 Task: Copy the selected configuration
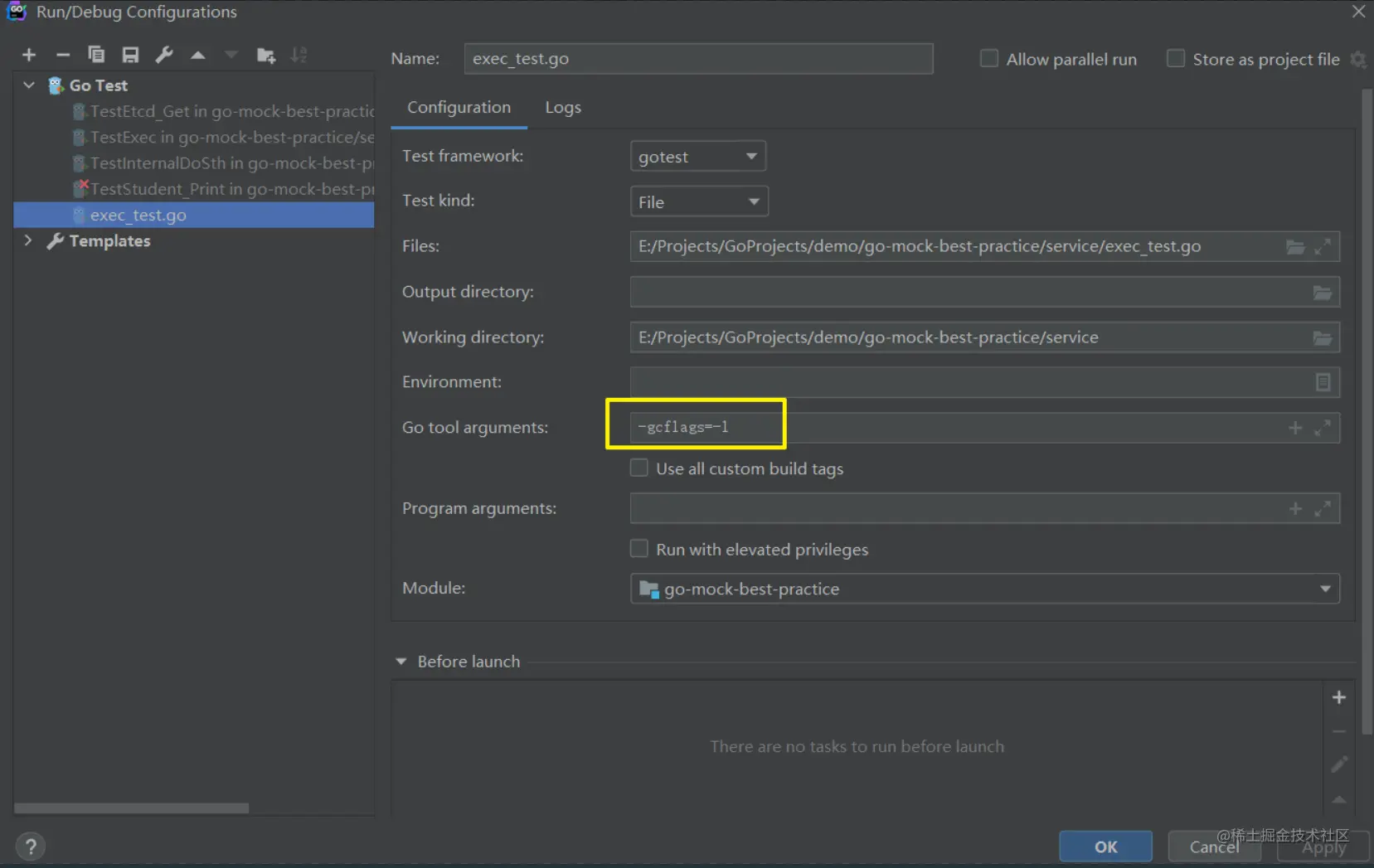96,55
